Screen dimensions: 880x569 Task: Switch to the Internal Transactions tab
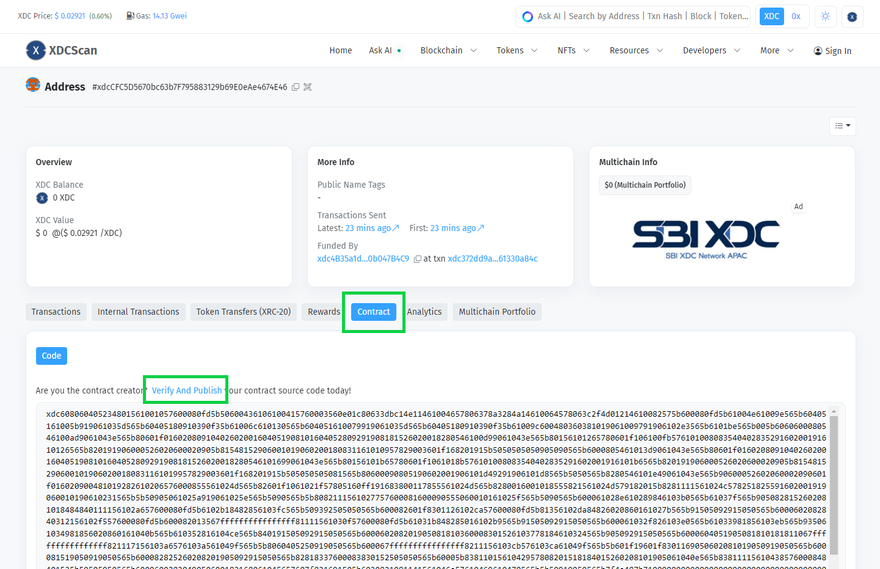click(138, 312)
